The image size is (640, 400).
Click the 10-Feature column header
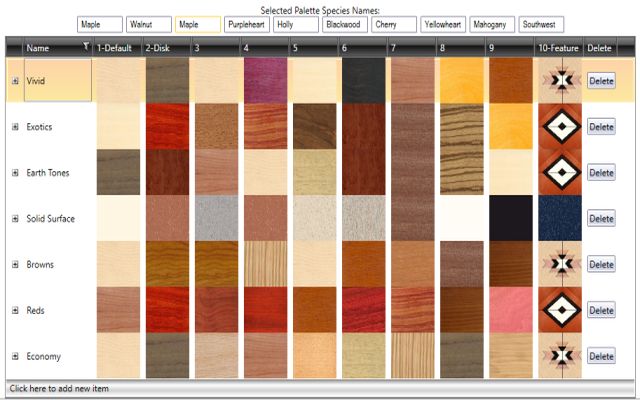pos(559,47)
